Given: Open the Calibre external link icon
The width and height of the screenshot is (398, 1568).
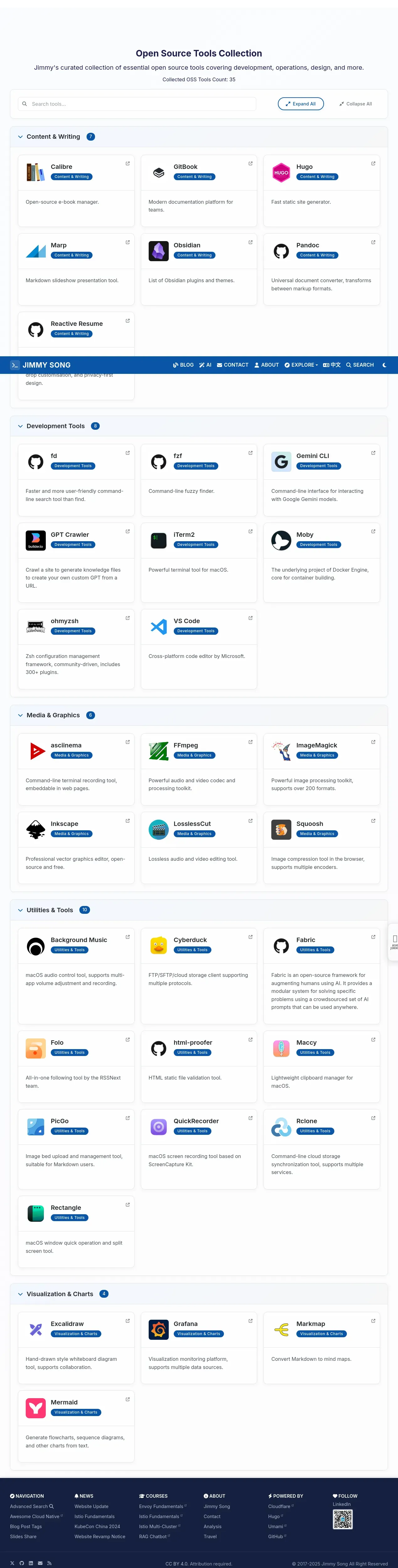Looking at the screenshot, I should tap(127, 163).
